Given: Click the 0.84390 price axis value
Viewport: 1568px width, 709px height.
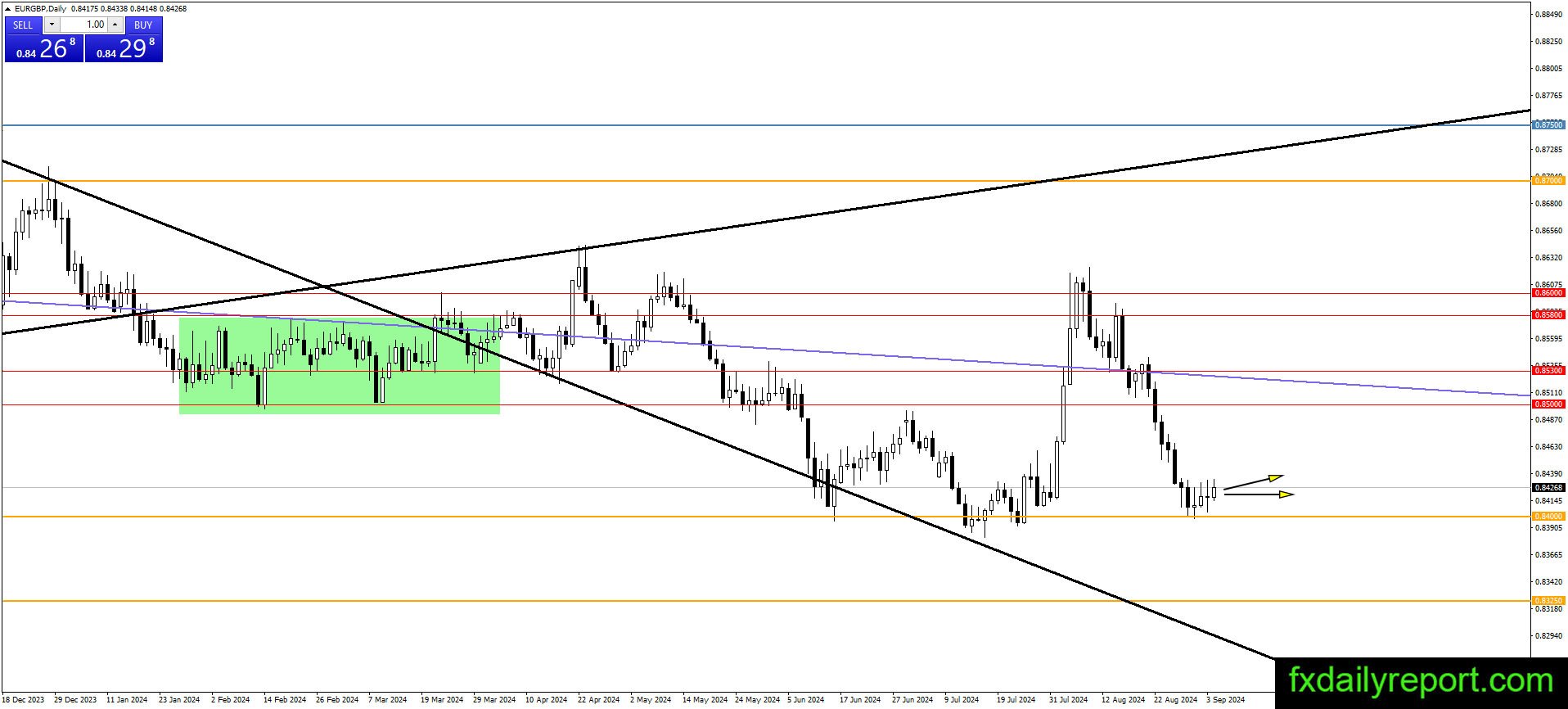Looking at the screenshot, I should coord(1548,474).
